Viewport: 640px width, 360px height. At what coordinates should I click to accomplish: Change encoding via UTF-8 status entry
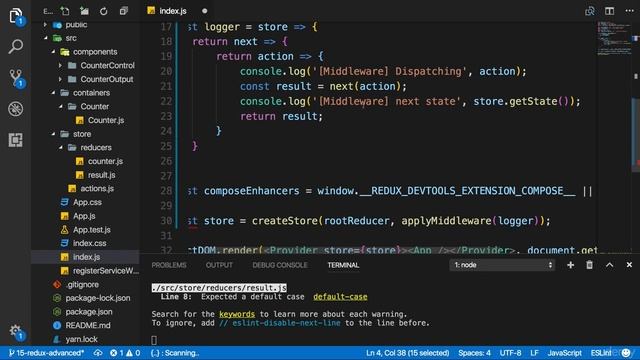click(510, 353)
